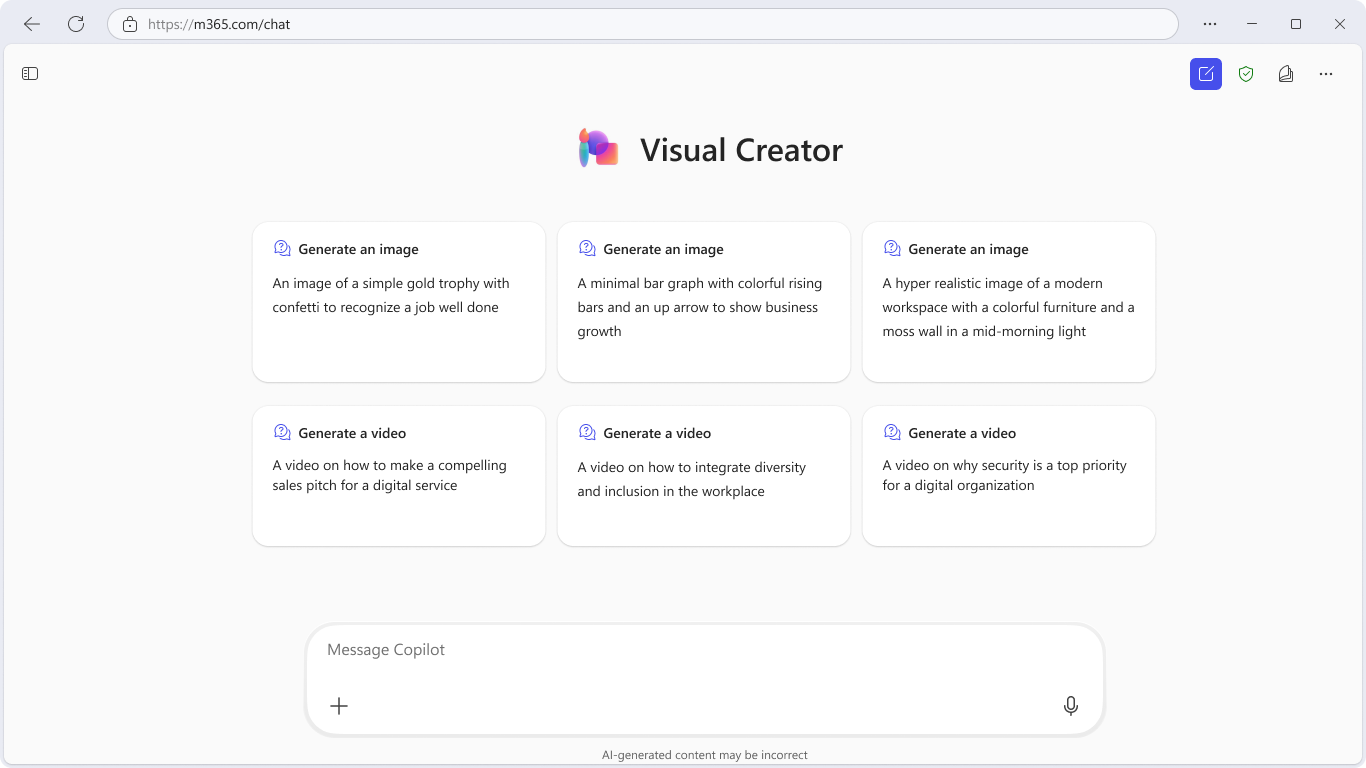
Task: Choose the minimal bar graph prompt card
Action: (704, 302)
